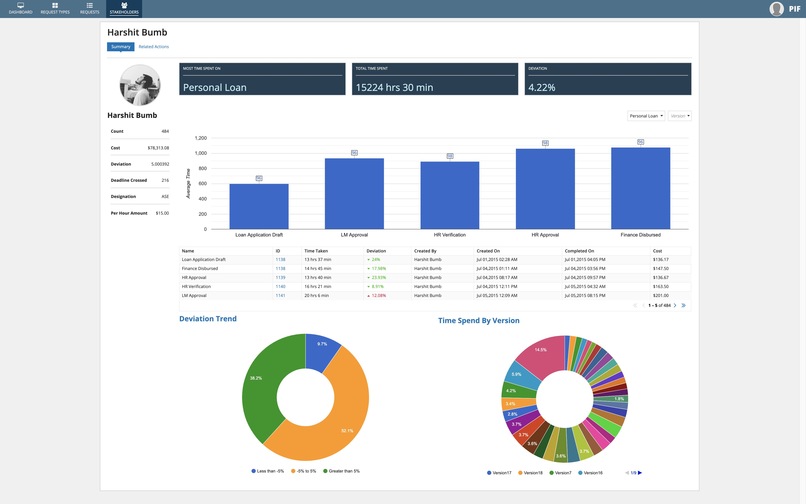Open ID link in Finance Disbursed row
806x504 pixels.
click(280, 268)
